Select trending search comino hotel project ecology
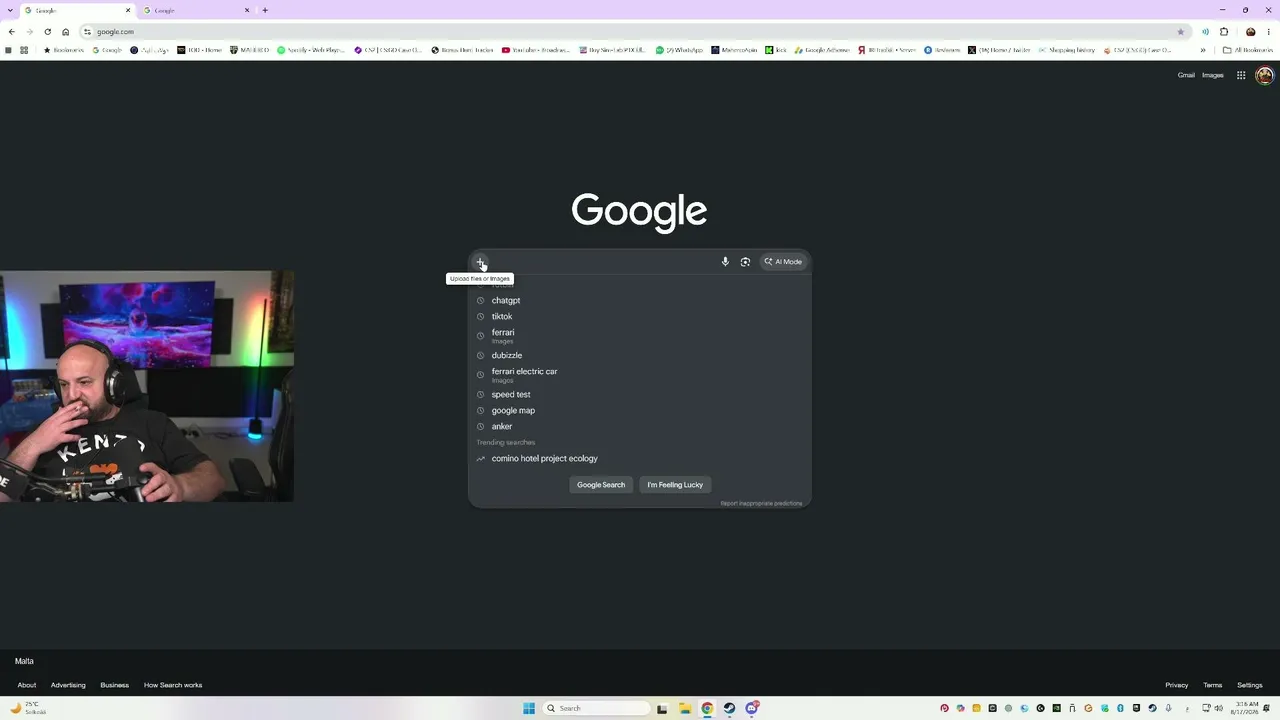1280x720 pixels. click(640, 458)
